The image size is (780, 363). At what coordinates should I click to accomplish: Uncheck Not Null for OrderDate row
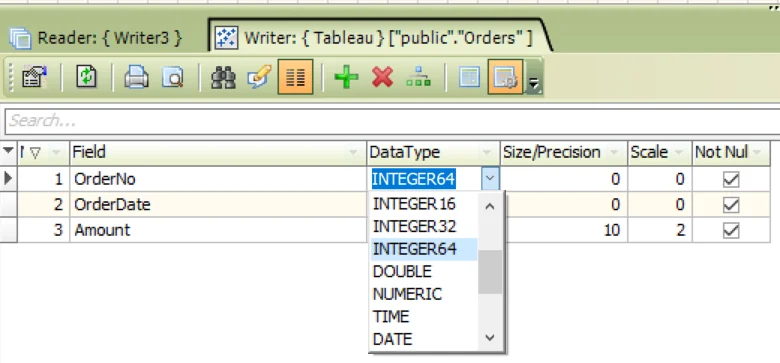coord(731,204)
